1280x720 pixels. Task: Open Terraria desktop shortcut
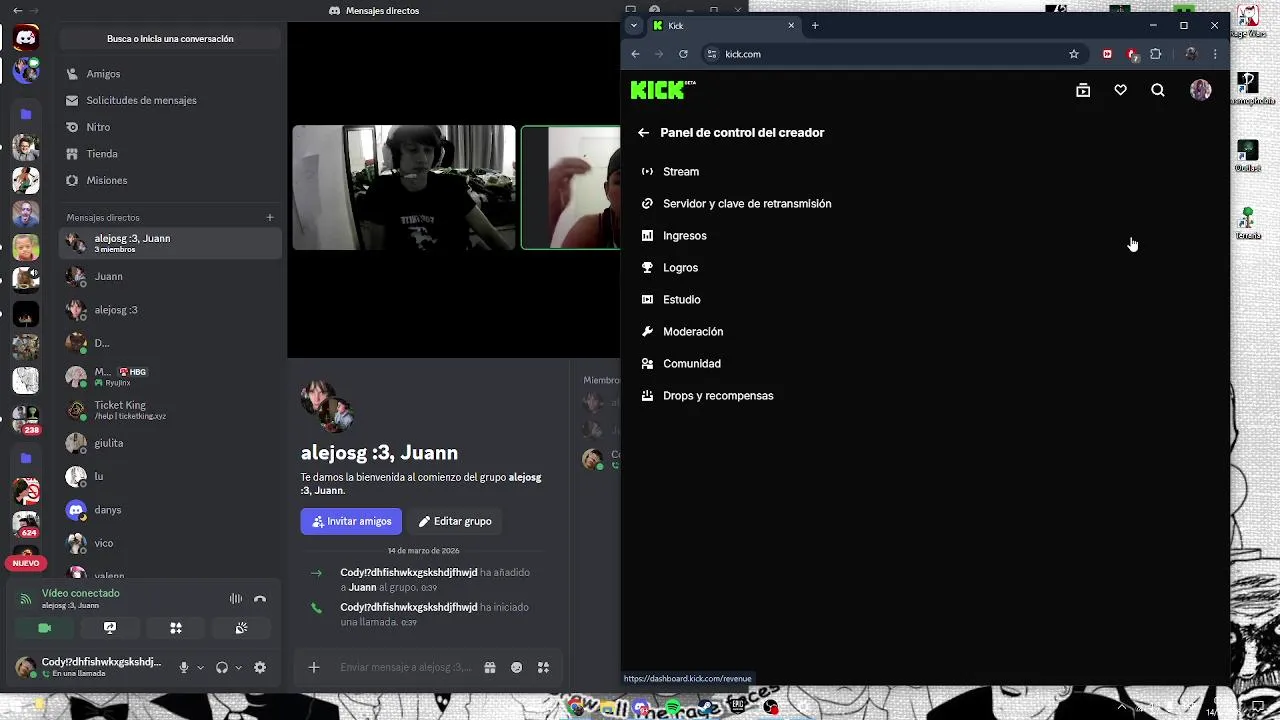[1247, 222]
